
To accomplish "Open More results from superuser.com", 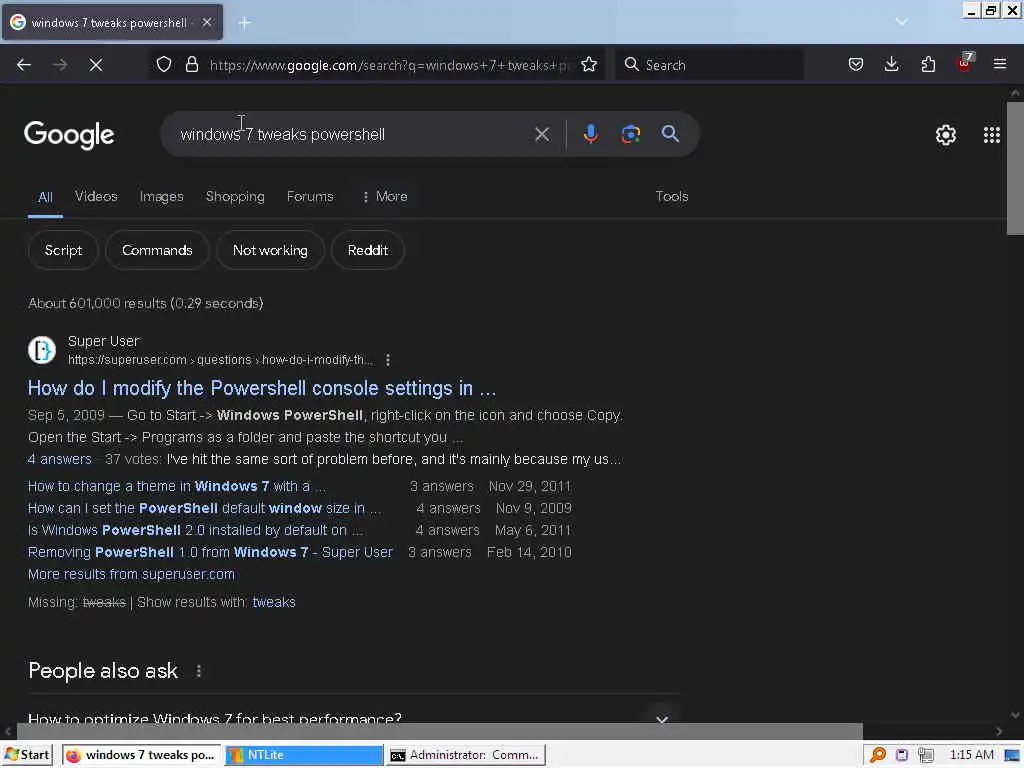I will pyautogui.click(x=131, y=575).
